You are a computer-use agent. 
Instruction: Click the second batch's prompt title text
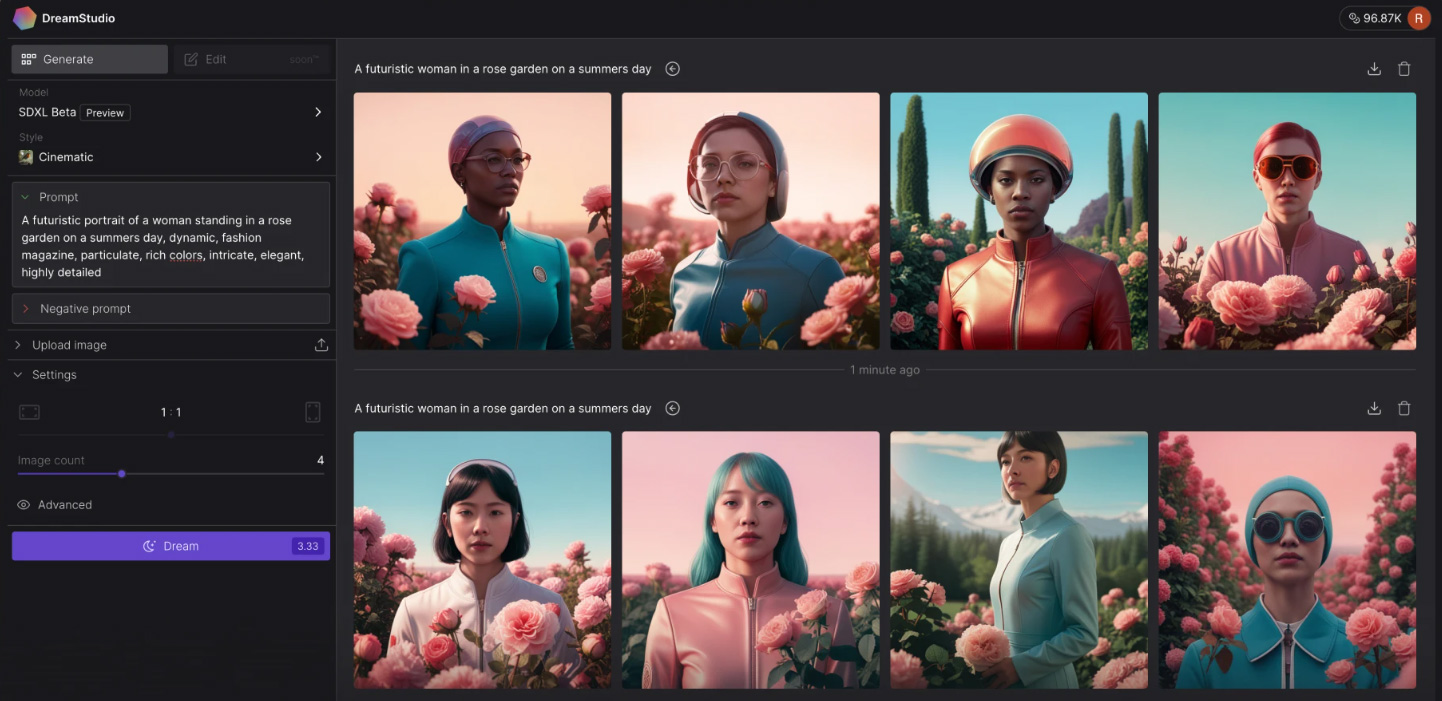point(503,408)
